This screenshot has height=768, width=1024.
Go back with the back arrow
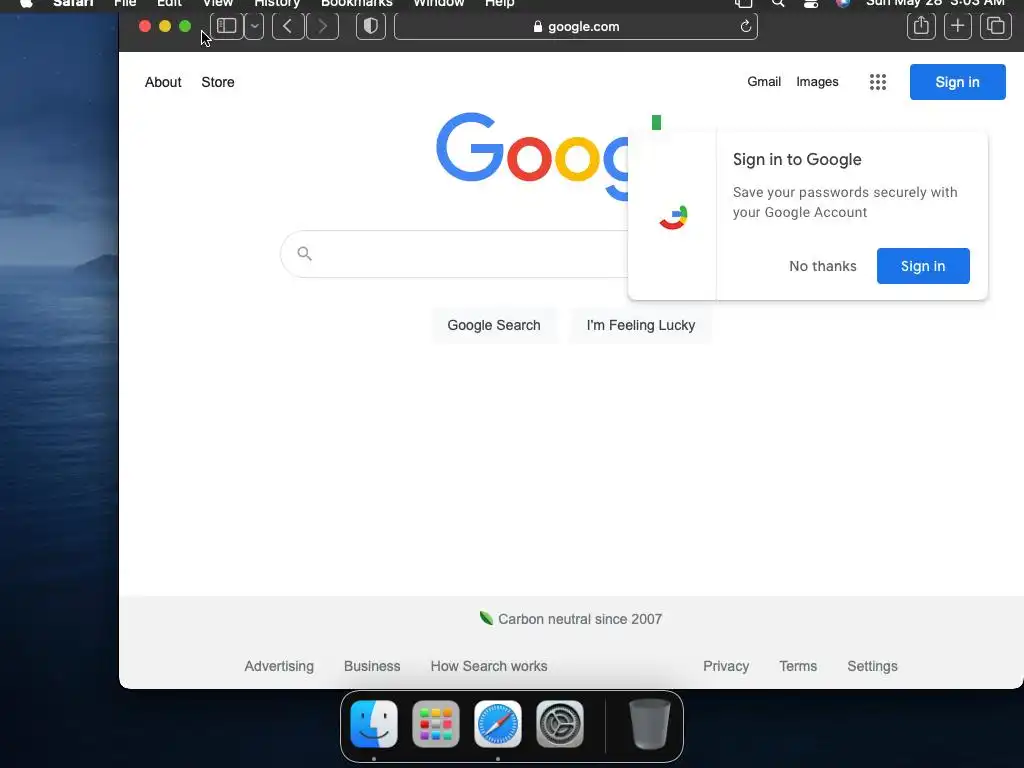288,27
